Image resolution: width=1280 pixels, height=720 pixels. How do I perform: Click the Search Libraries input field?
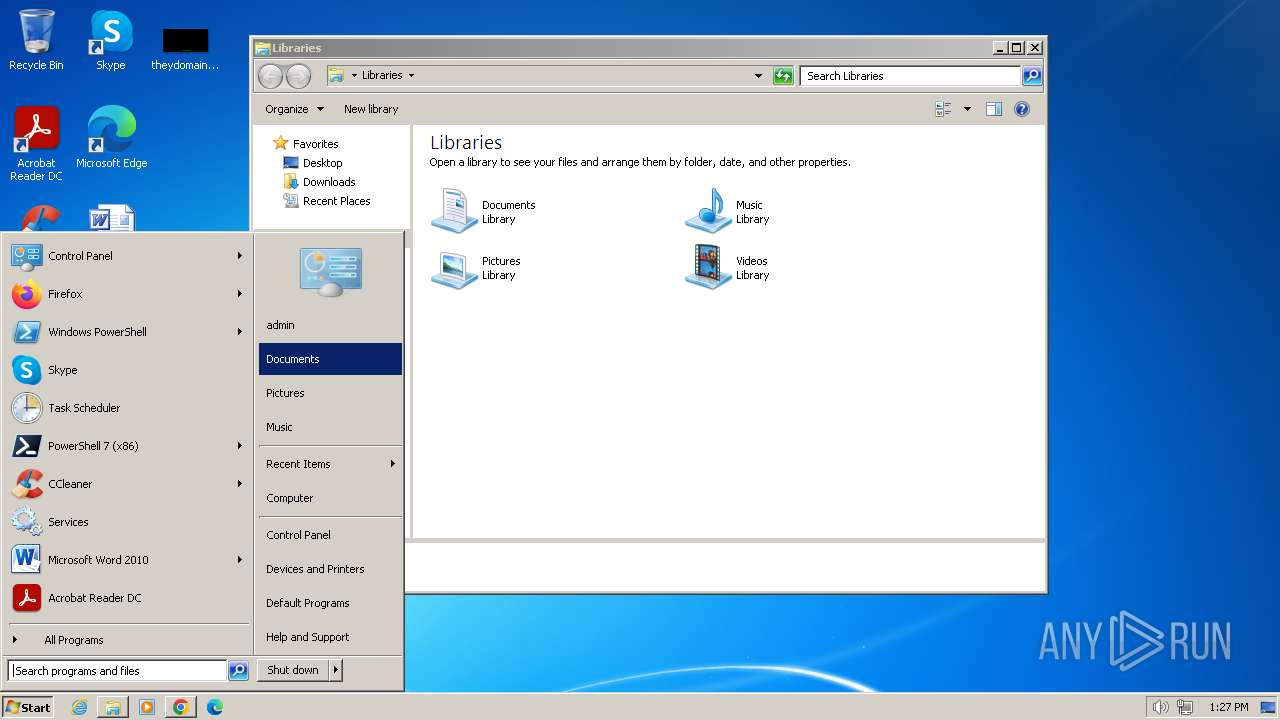click(910, 76)
